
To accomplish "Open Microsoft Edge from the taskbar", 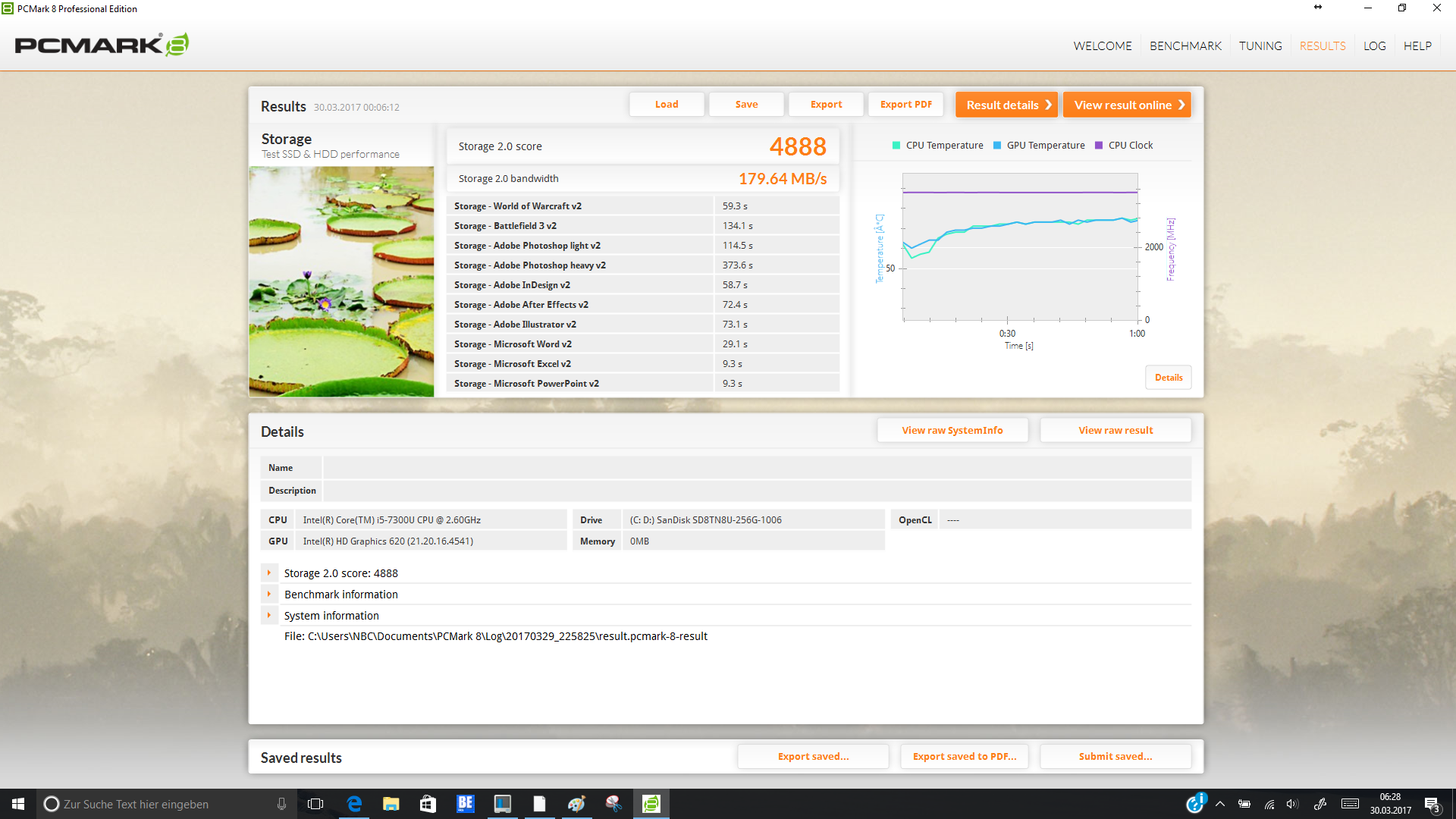I will [x=354, y=804].
